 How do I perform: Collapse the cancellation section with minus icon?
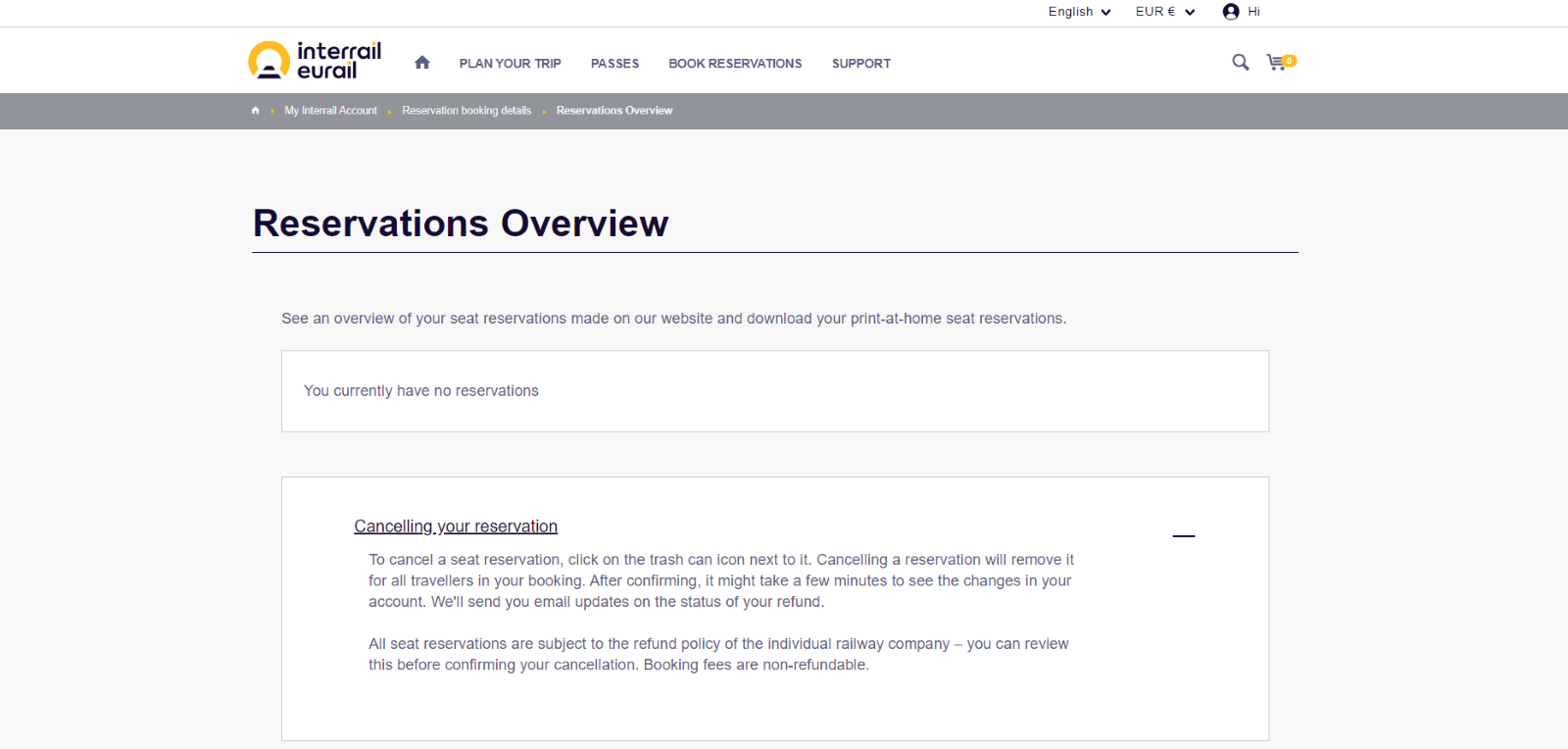tap(1184, 536)
